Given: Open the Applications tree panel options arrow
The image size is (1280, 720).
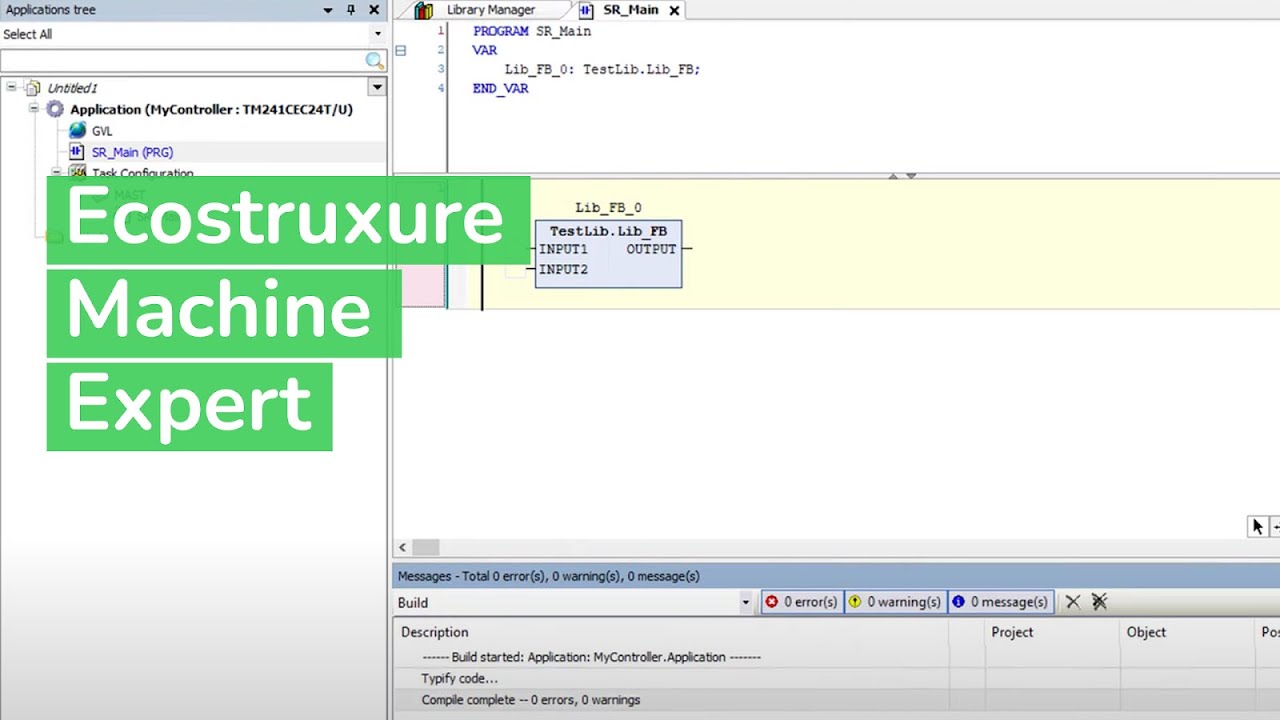Looking at the screenshot, I should [x=327, y=10].
